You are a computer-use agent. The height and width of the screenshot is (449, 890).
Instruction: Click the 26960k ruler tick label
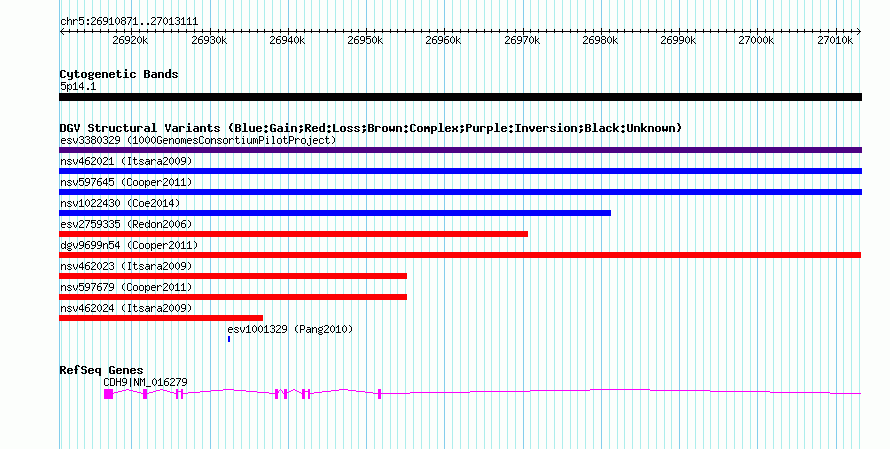coord(443,40)
